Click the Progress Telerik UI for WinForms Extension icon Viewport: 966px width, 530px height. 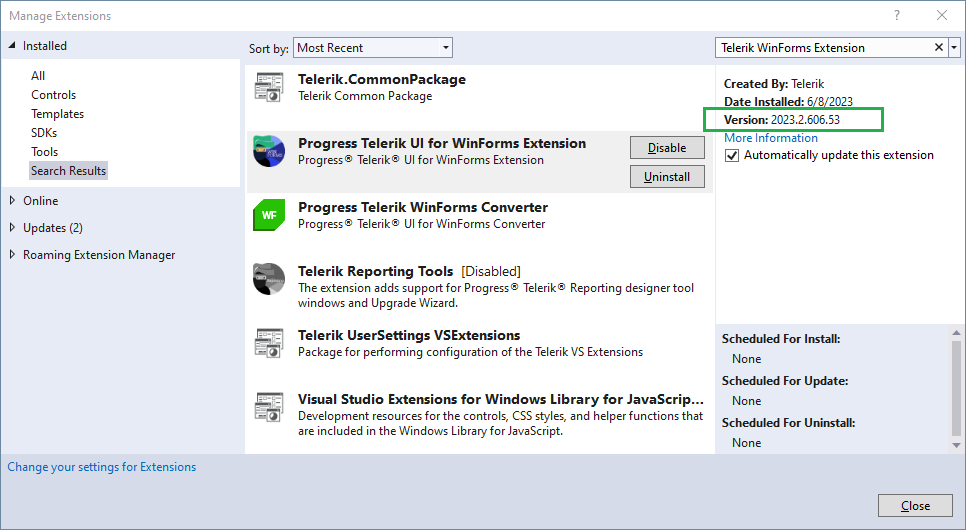coord(269,151)
